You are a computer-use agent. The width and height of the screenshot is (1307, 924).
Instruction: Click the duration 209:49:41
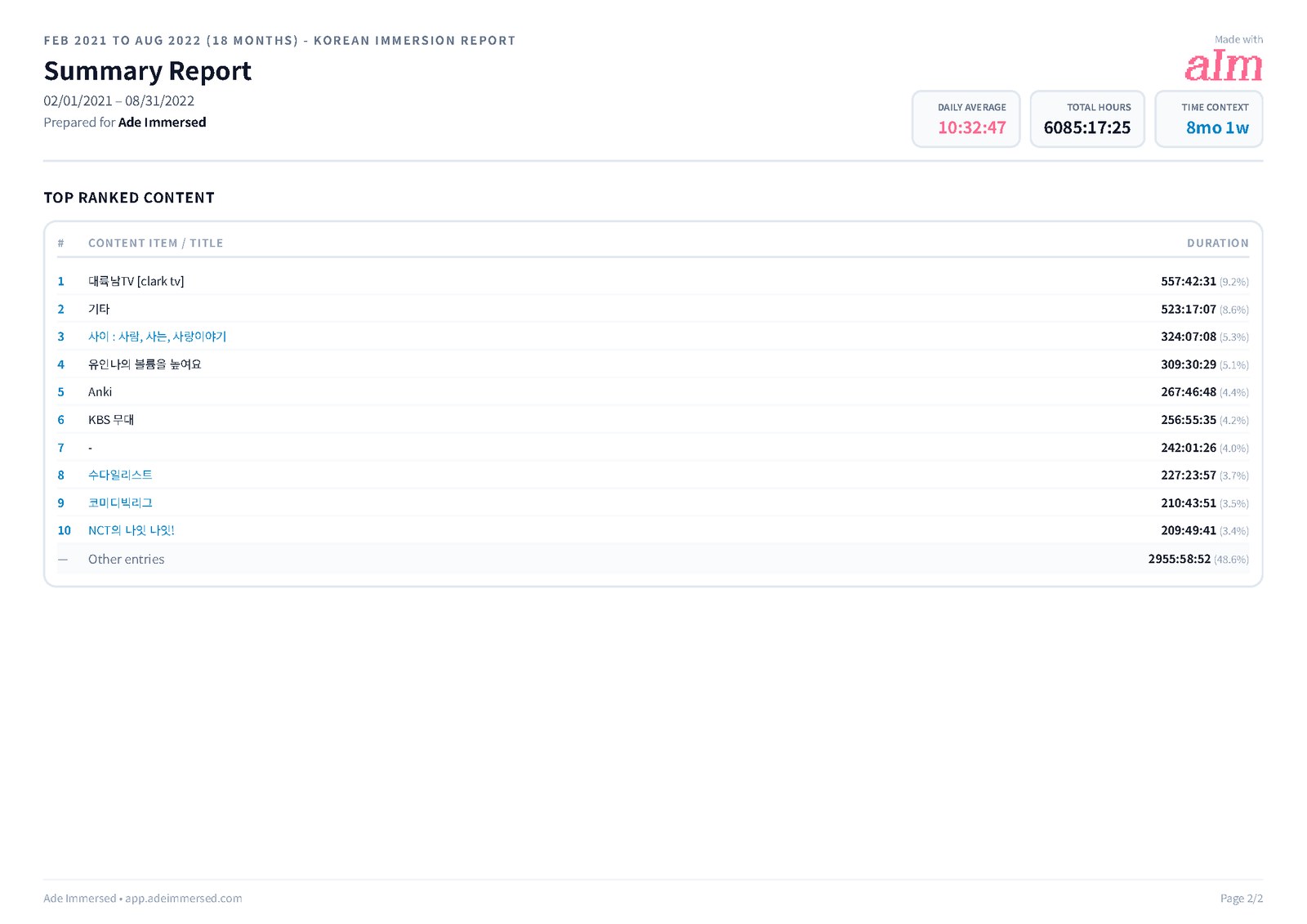coord(1189,530)
